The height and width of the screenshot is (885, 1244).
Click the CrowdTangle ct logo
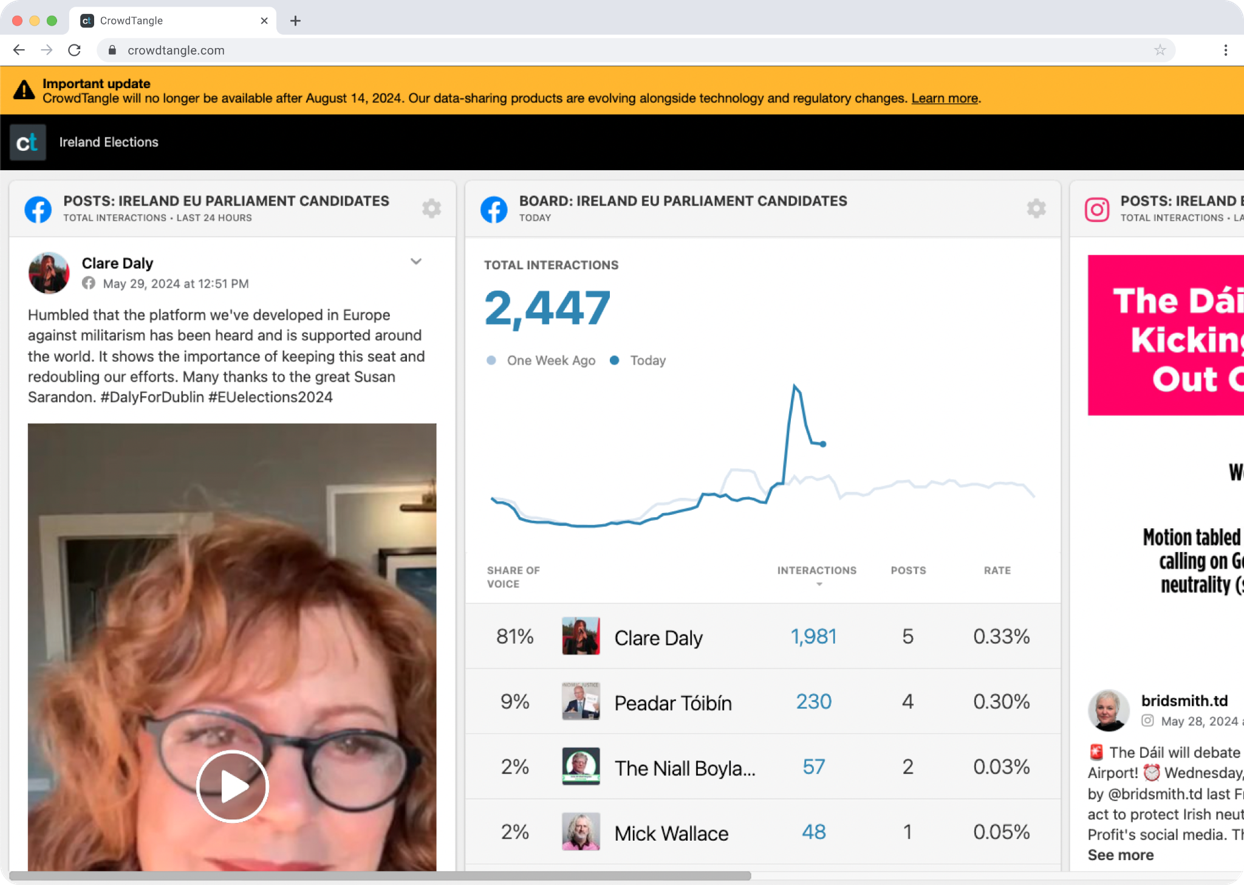pos(28,142)
